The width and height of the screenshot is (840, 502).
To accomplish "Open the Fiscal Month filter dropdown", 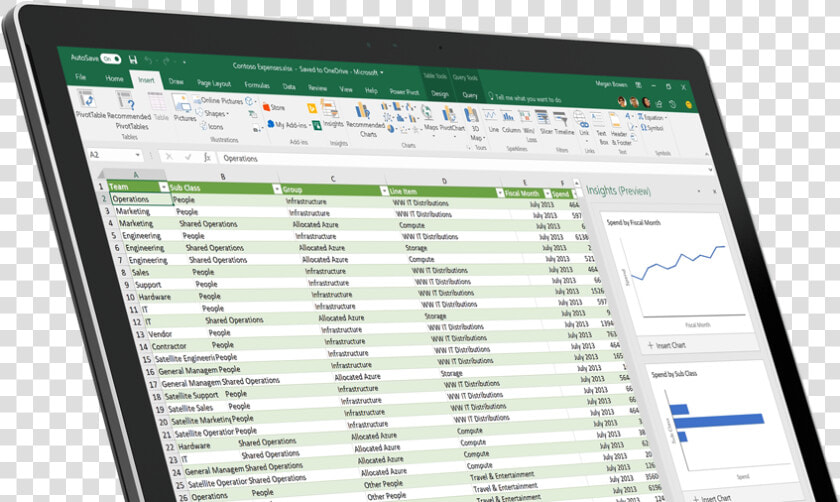I will [546, 193].
